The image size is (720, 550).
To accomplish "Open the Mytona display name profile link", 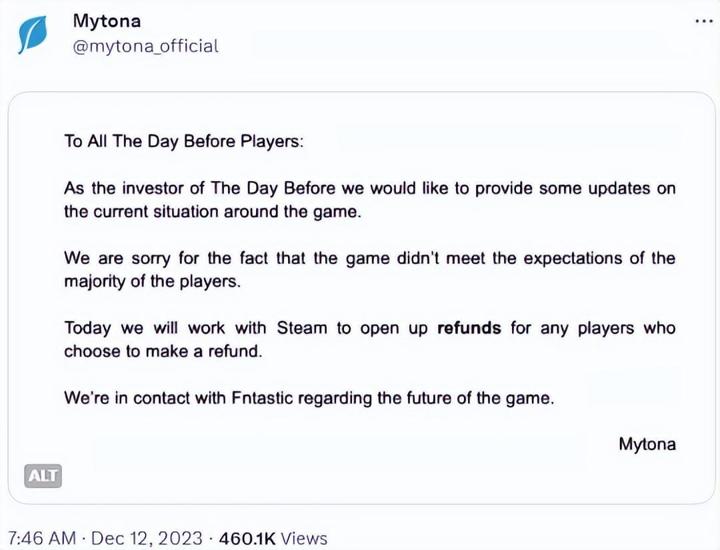I will pyautogui.click(x=107, y=21).
